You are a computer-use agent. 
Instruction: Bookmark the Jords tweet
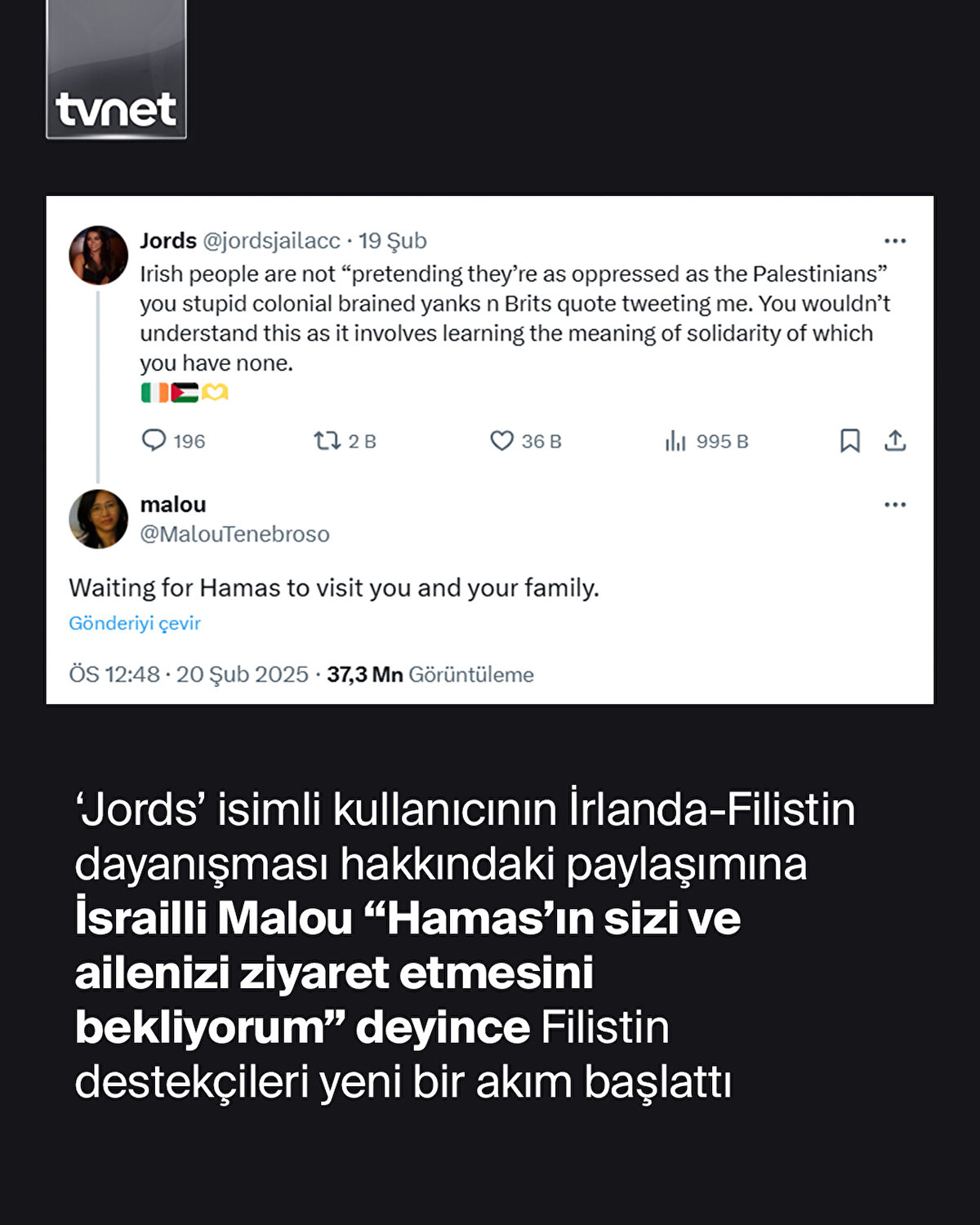click(850, 441)
